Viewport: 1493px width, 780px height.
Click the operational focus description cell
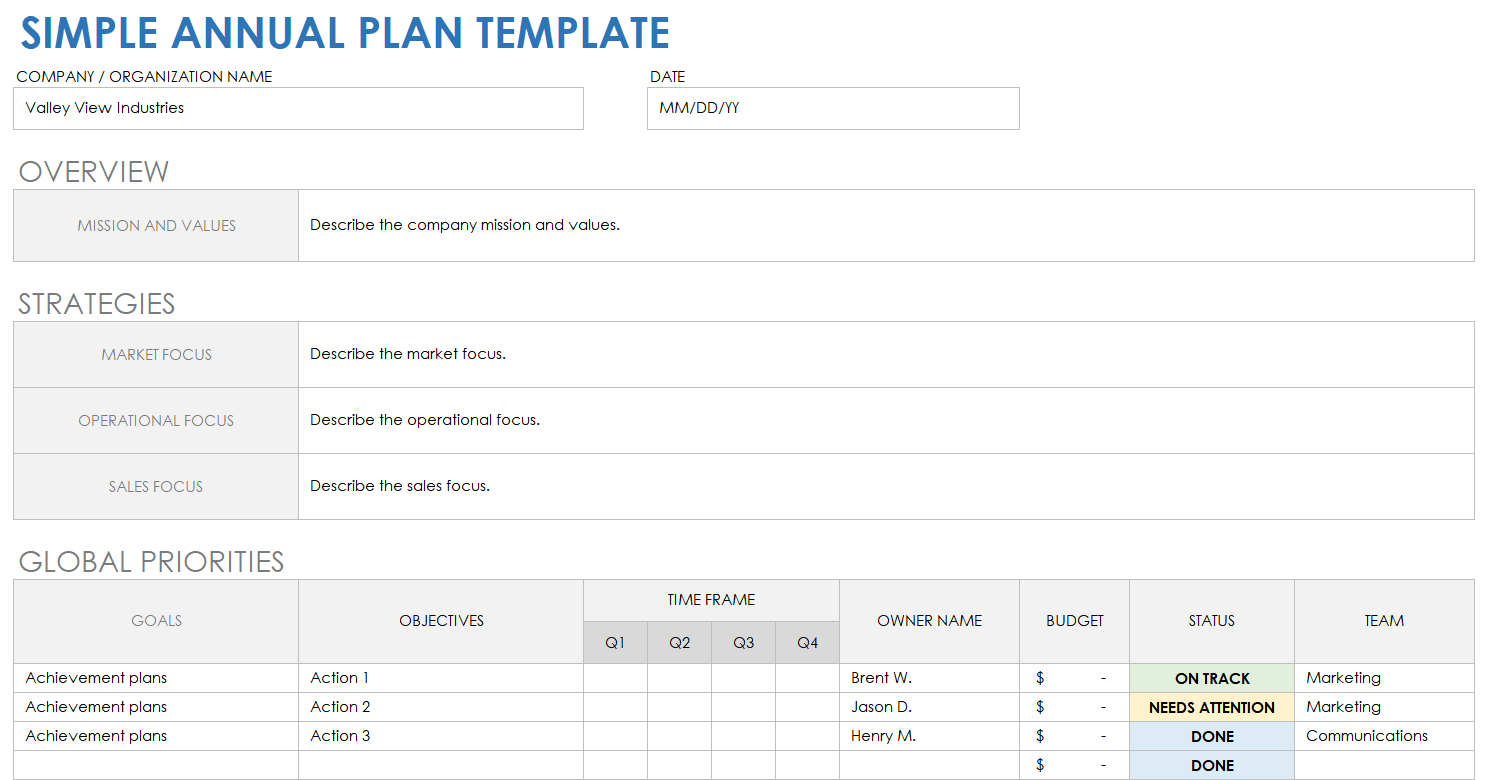885,420
